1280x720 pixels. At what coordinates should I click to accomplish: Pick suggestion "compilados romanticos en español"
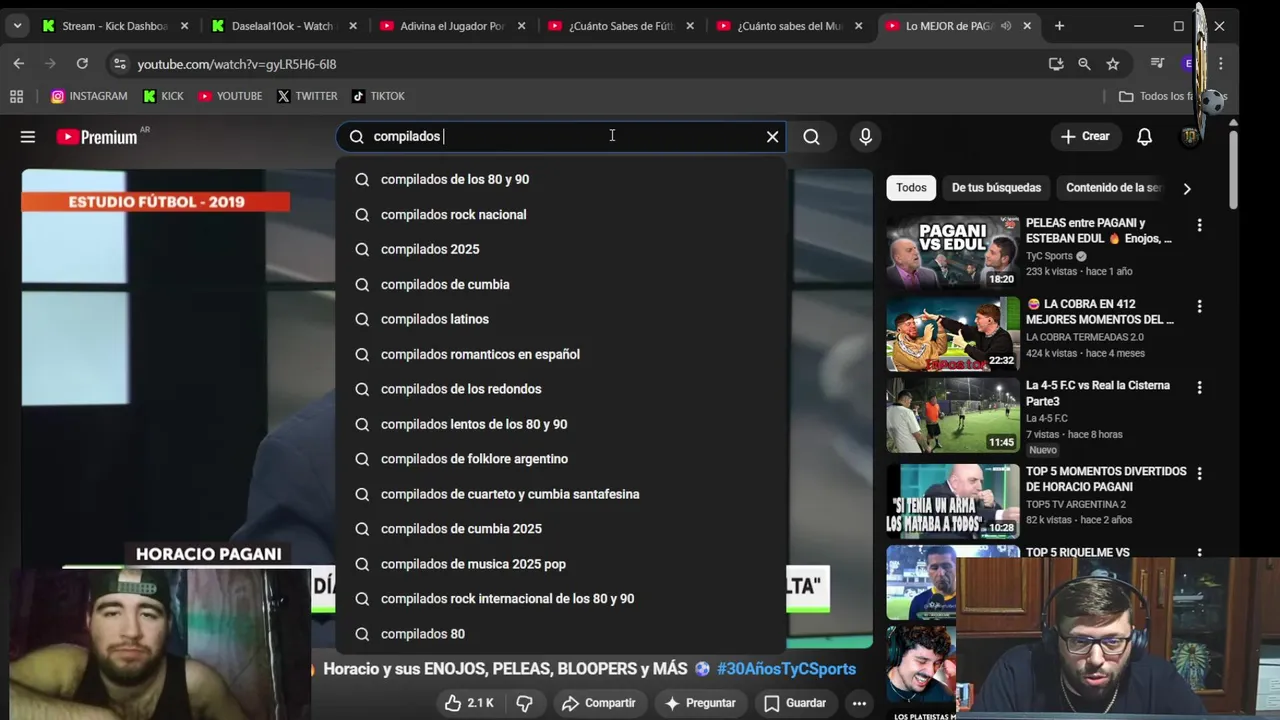click(561, 354)
